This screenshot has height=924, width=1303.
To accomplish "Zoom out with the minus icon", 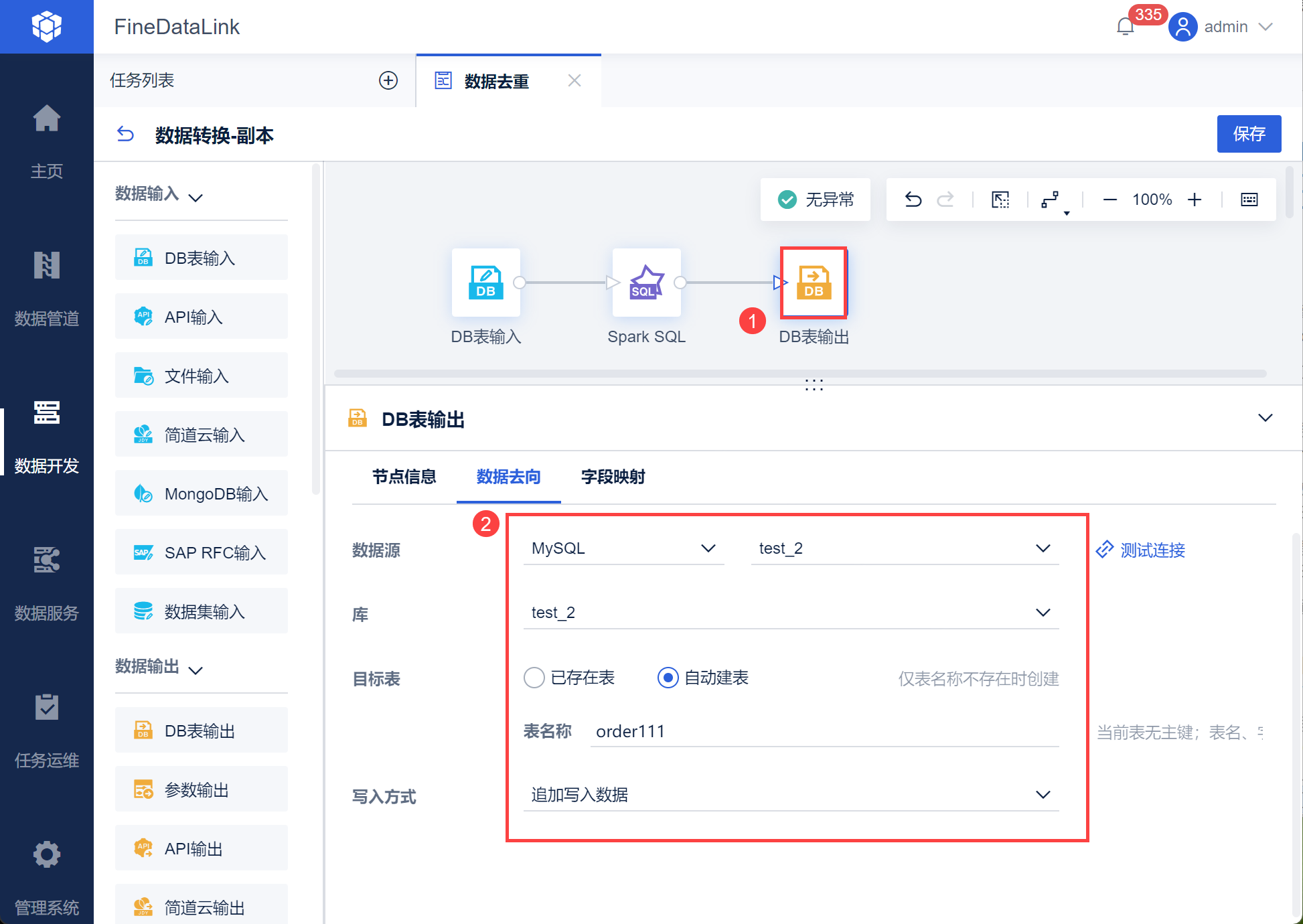I will (x=1109, y=200).
